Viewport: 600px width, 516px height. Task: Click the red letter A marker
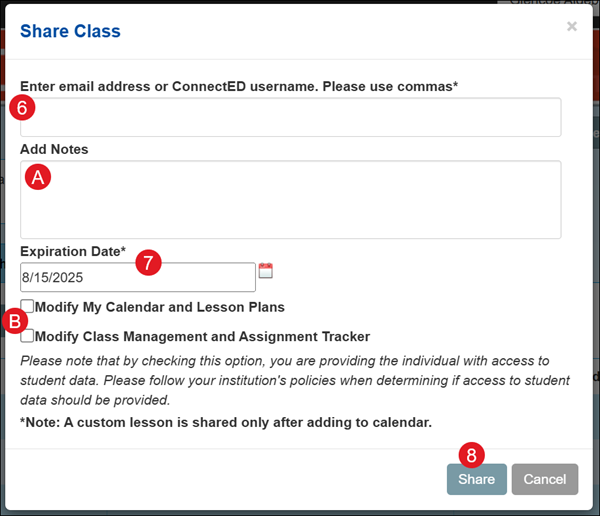[38, 177]
